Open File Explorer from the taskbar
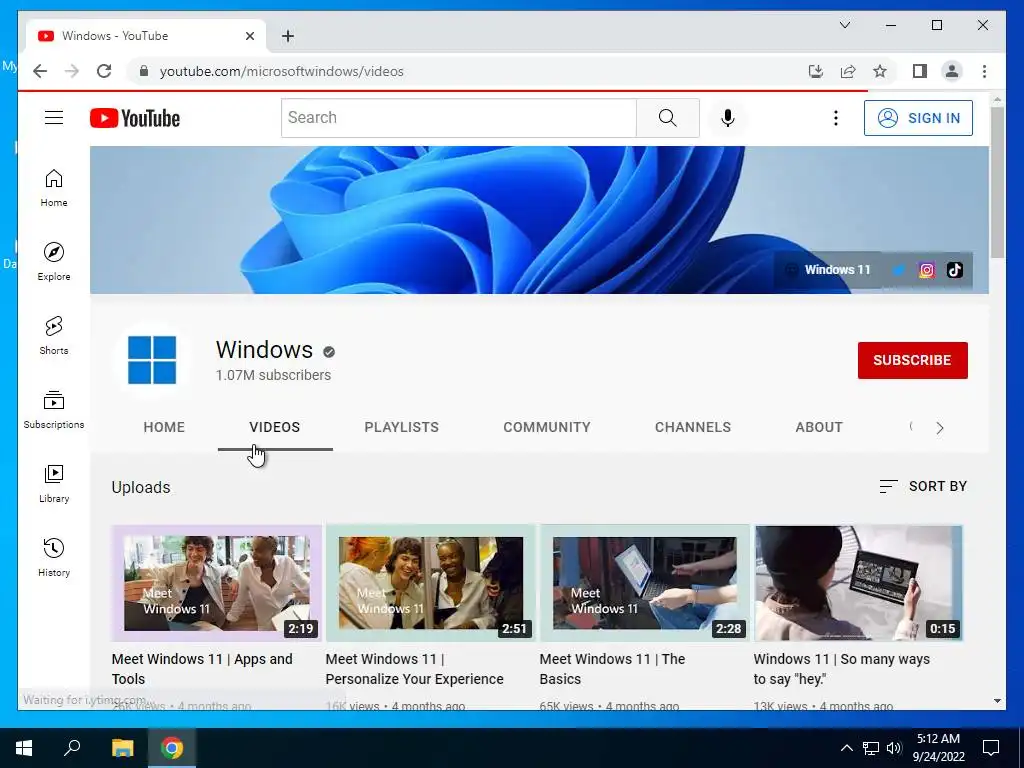The image size is (1024, 768). tap(122, 748)
